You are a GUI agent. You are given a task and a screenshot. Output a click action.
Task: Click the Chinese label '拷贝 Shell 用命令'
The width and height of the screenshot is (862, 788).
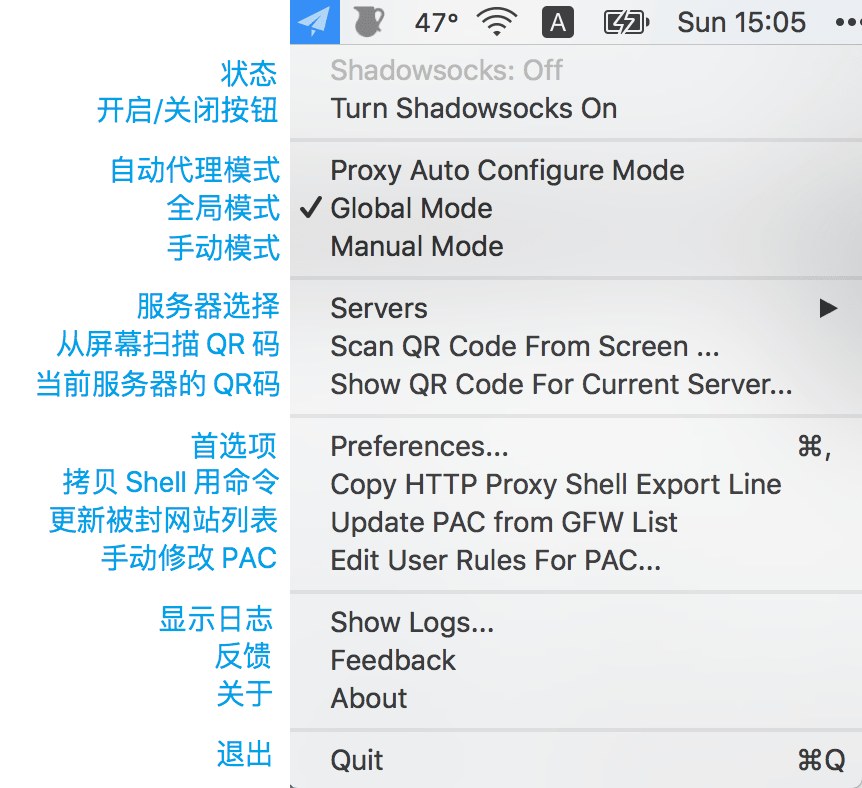[171, 482]
